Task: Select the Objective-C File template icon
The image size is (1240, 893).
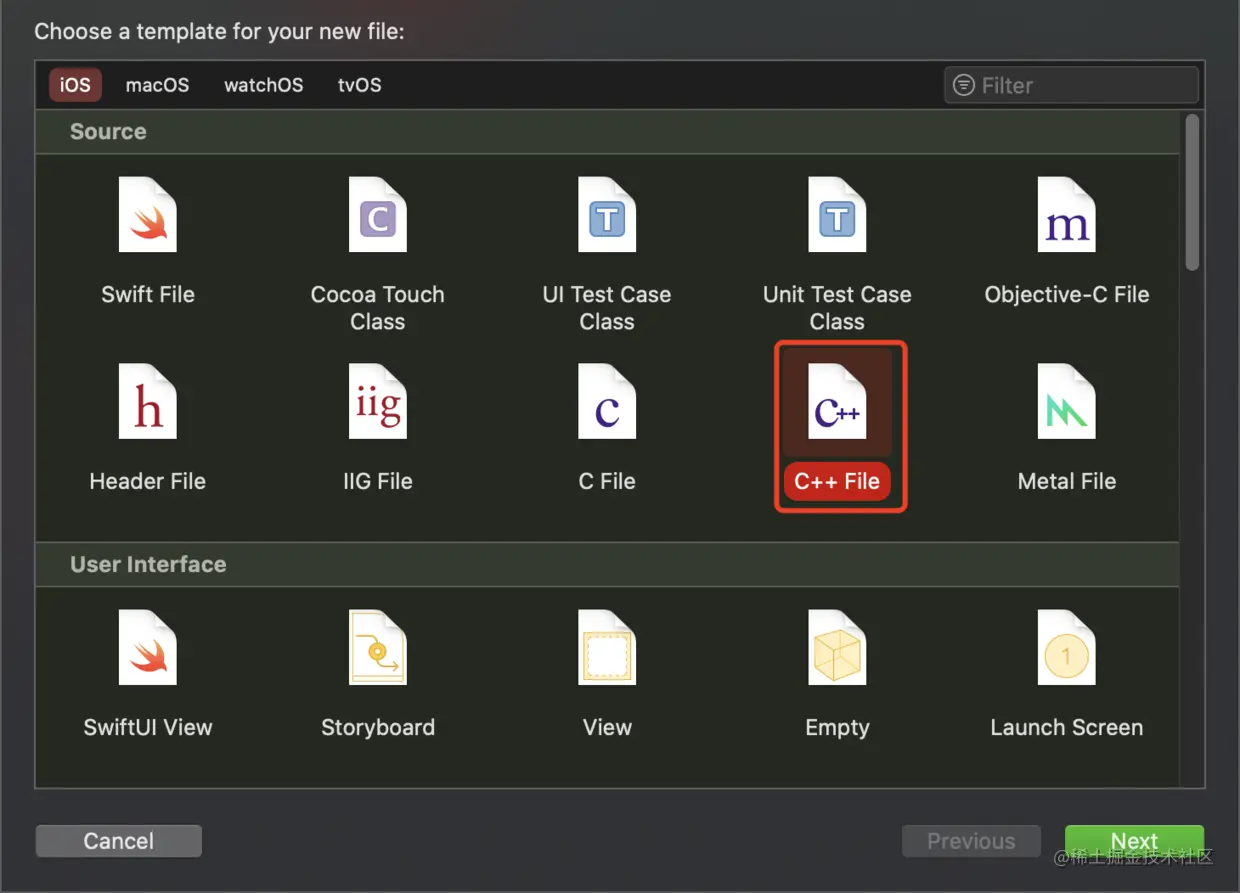Action: click(x=1067, y=215)
